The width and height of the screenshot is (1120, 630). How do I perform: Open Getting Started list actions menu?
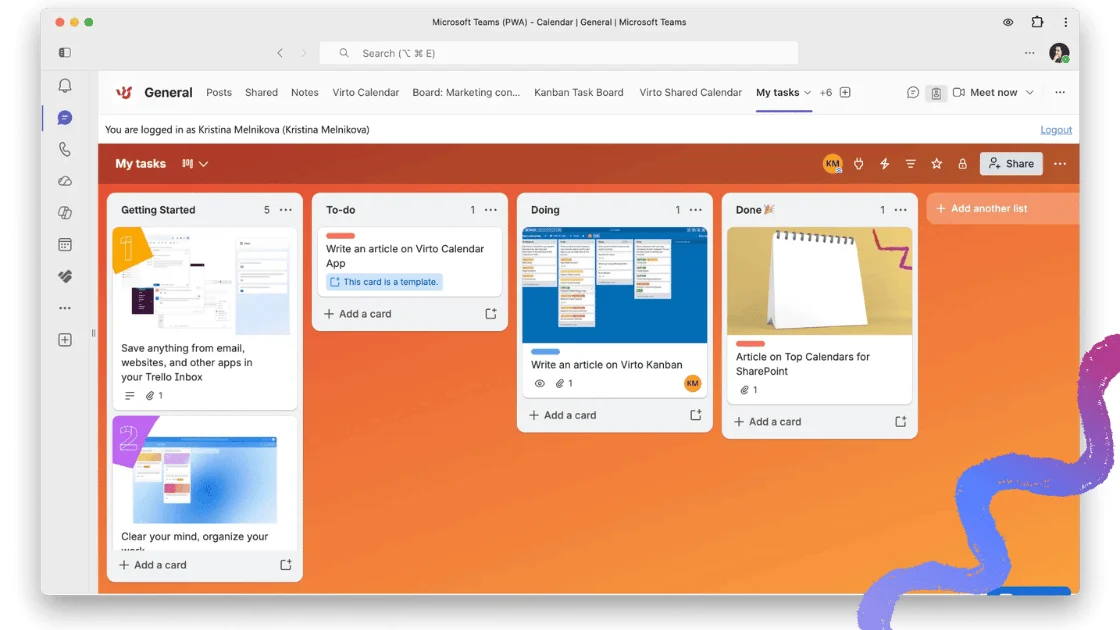click(286, 210)
